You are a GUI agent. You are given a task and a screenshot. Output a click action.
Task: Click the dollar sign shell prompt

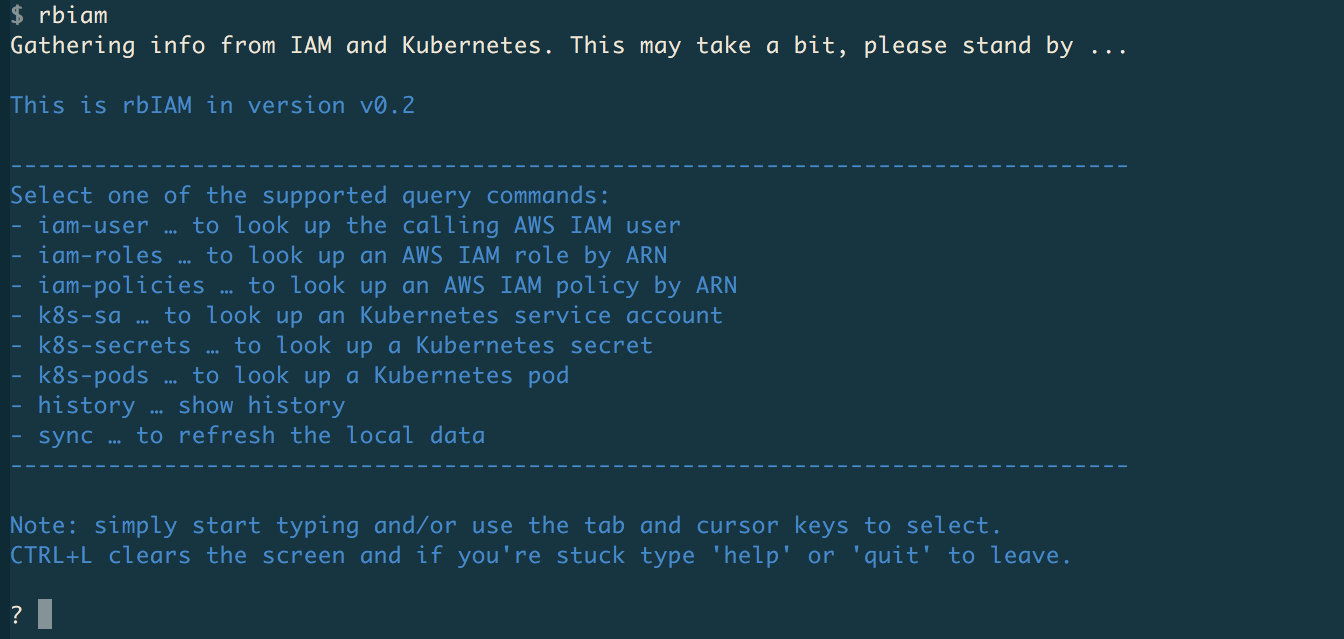click(17, 16)
